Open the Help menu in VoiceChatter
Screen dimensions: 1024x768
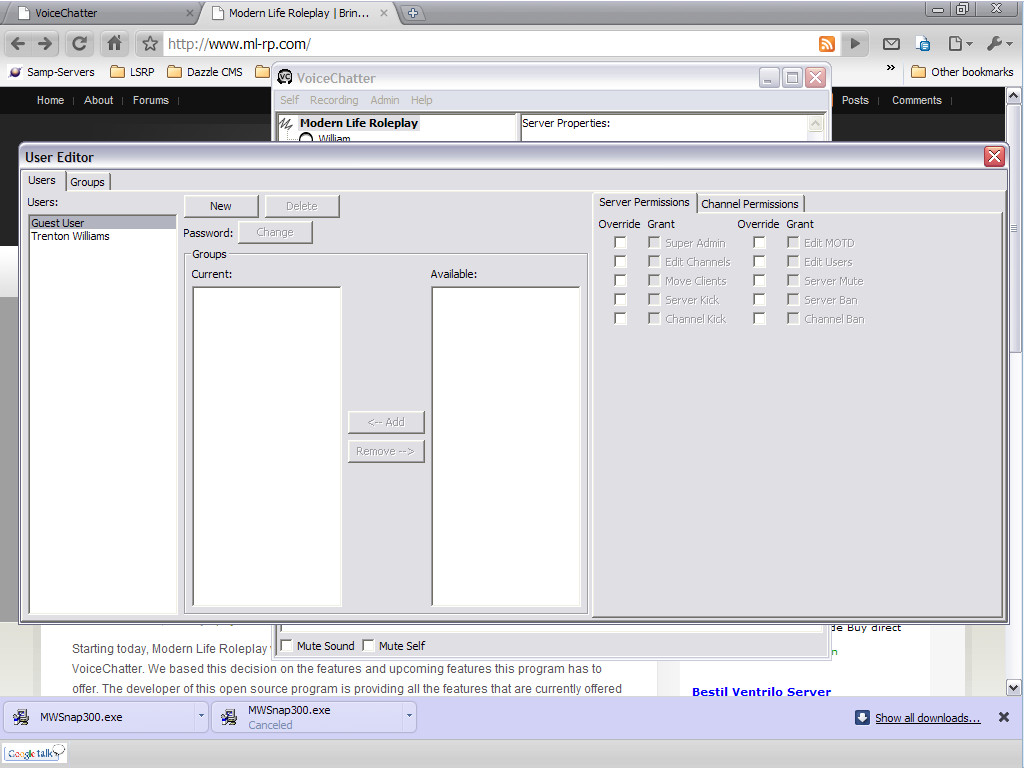click(x=421, y=100)
